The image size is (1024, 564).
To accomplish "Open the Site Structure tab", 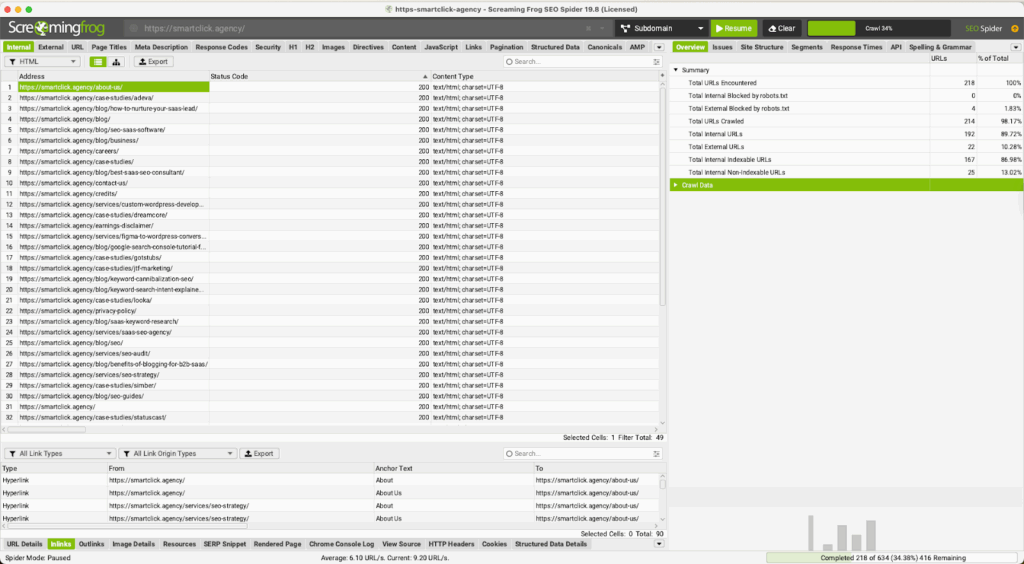I will coord(761,47).
